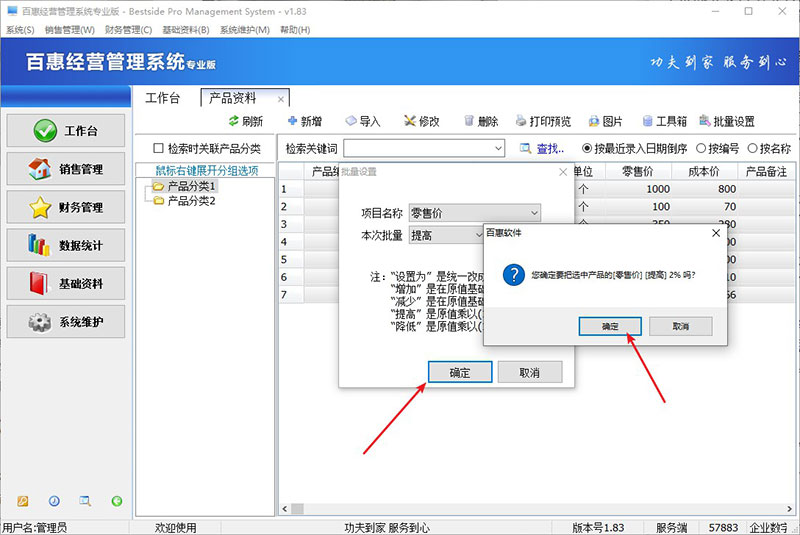Click the cost price cell 800
Screen dimensions: 800x535
(x=704, y=189)
